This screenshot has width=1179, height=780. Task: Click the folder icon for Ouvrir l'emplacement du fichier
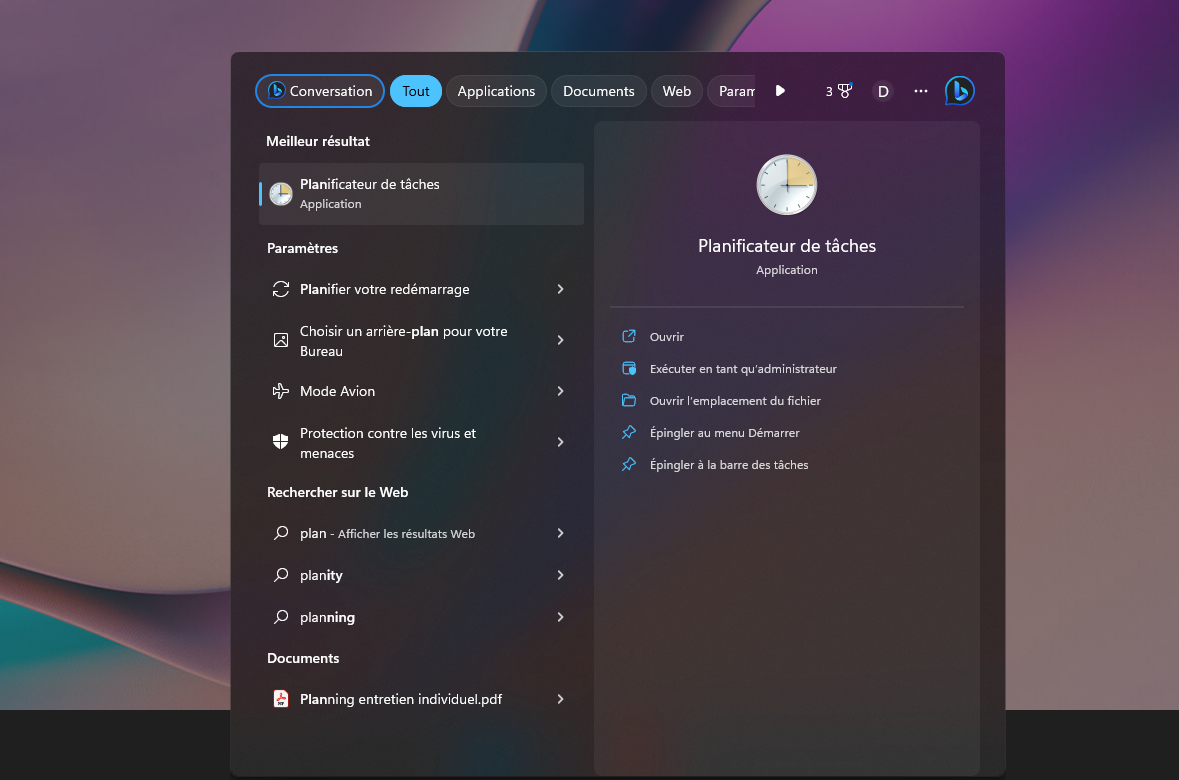tap(629, 401)
